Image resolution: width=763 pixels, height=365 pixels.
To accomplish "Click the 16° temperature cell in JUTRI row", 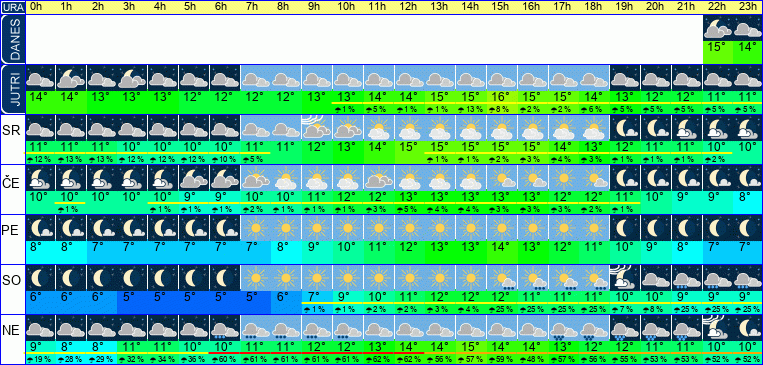I will coord(501,96).
